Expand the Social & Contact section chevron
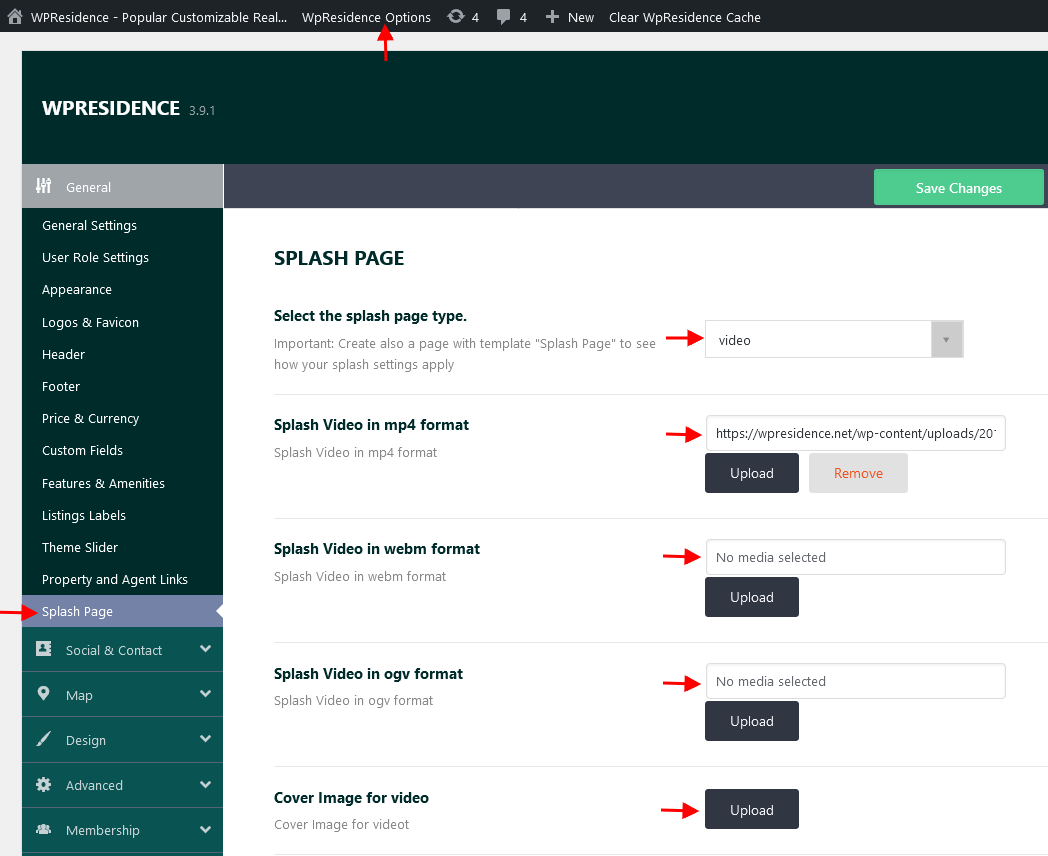The height and width of the screenshot is (856, 1048). click(205, 649)
